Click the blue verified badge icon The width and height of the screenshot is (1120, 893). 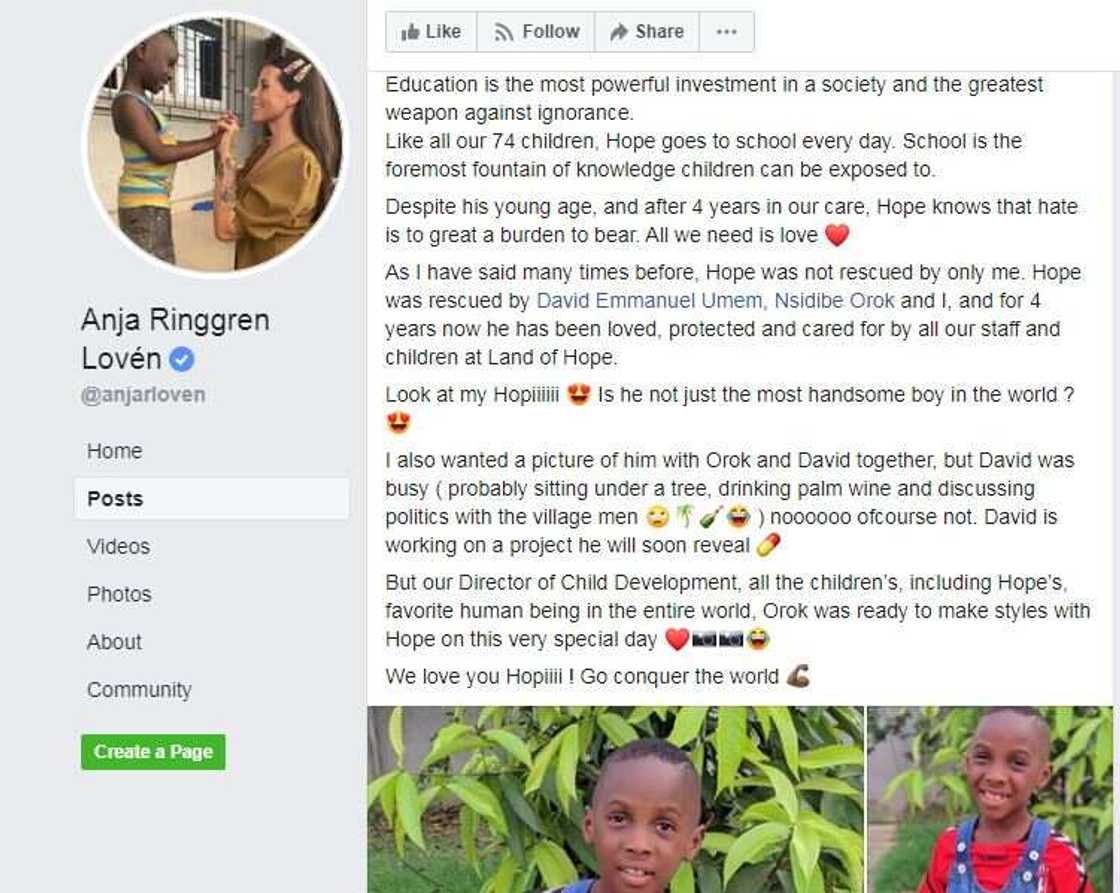coord(181,359)
